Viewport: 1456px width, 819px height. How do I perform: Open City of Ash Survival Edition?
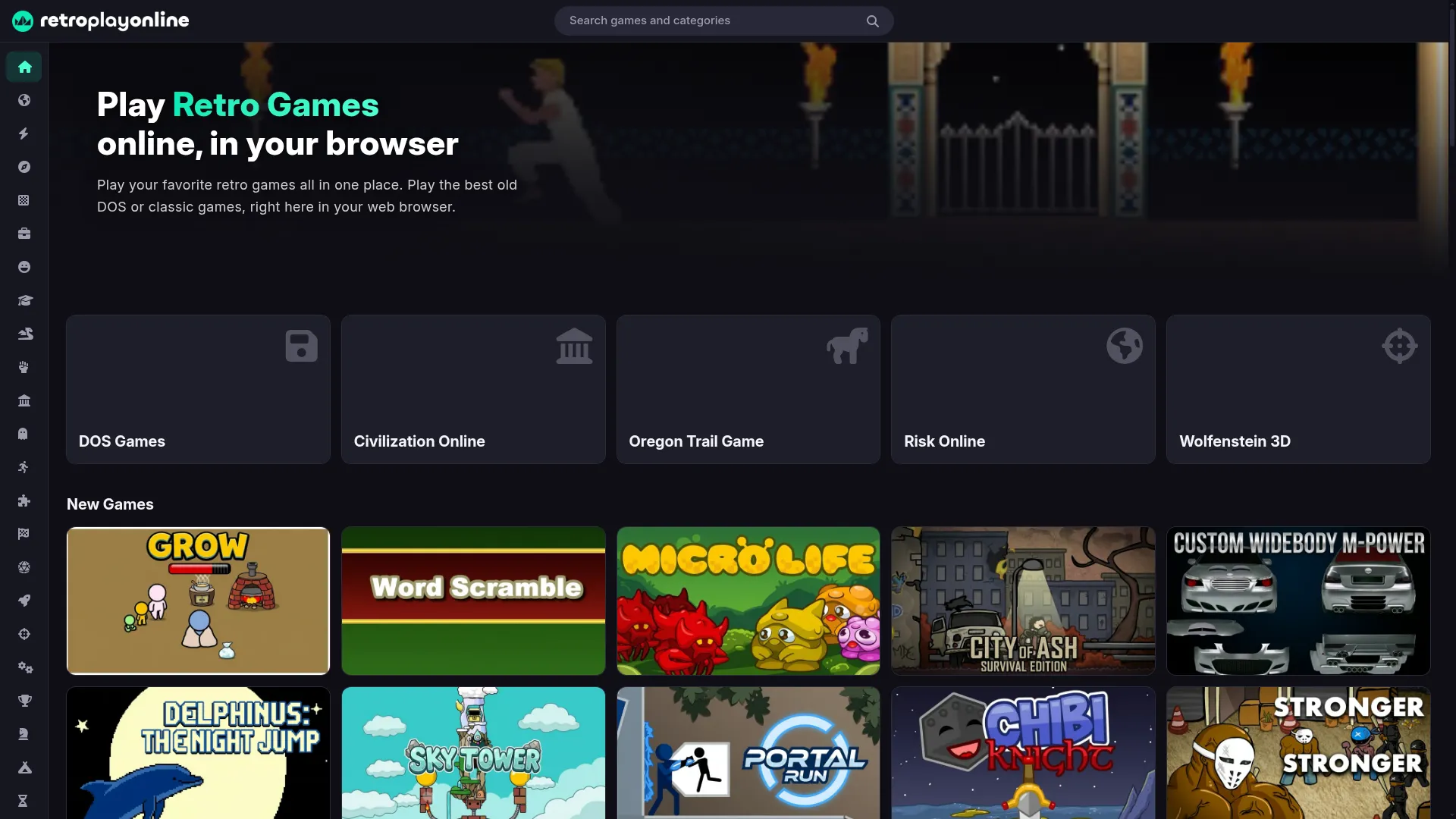pyautogui.click(x=1023, y=601)
